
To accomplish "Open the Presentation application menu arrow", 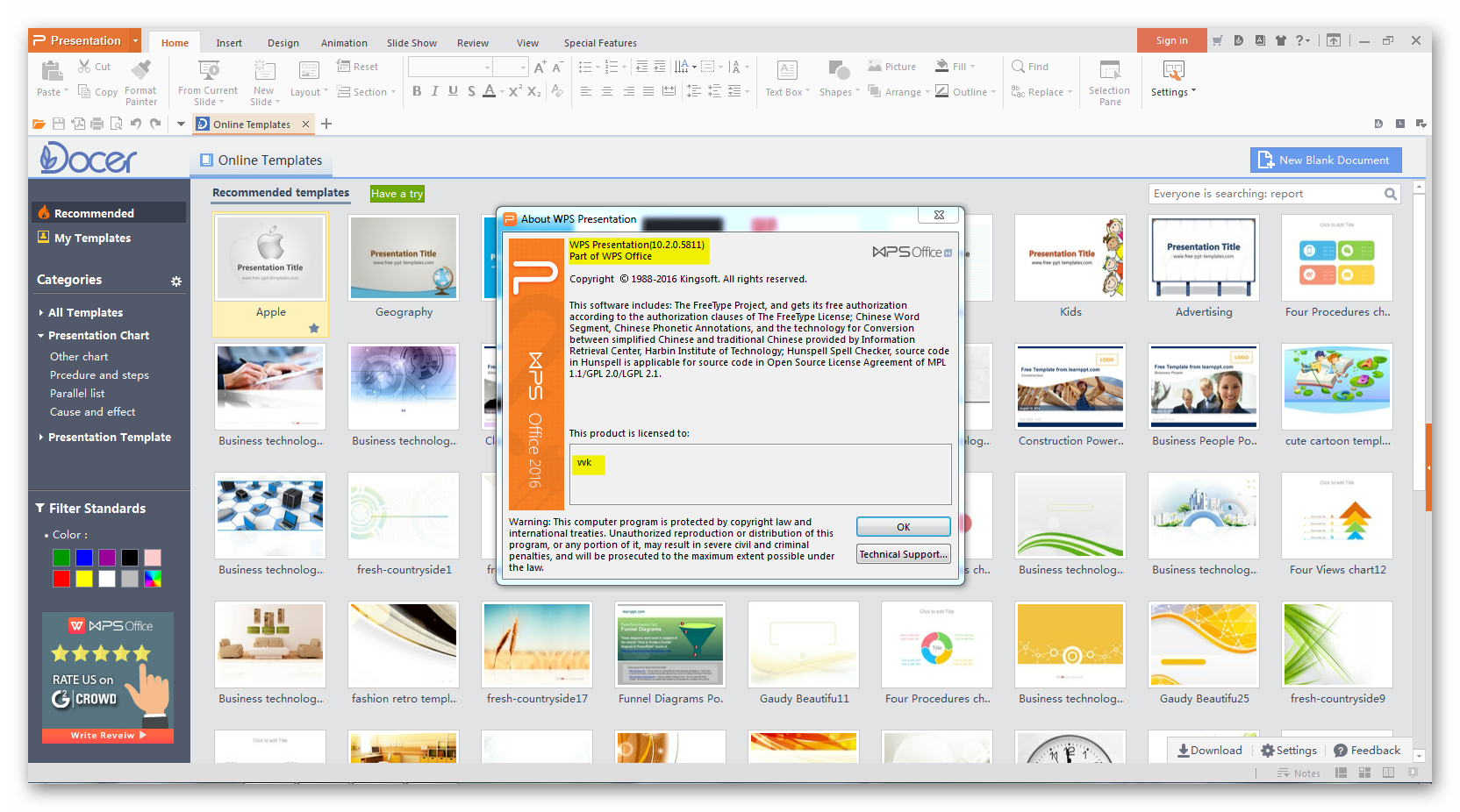I will (x=135, y=40).
